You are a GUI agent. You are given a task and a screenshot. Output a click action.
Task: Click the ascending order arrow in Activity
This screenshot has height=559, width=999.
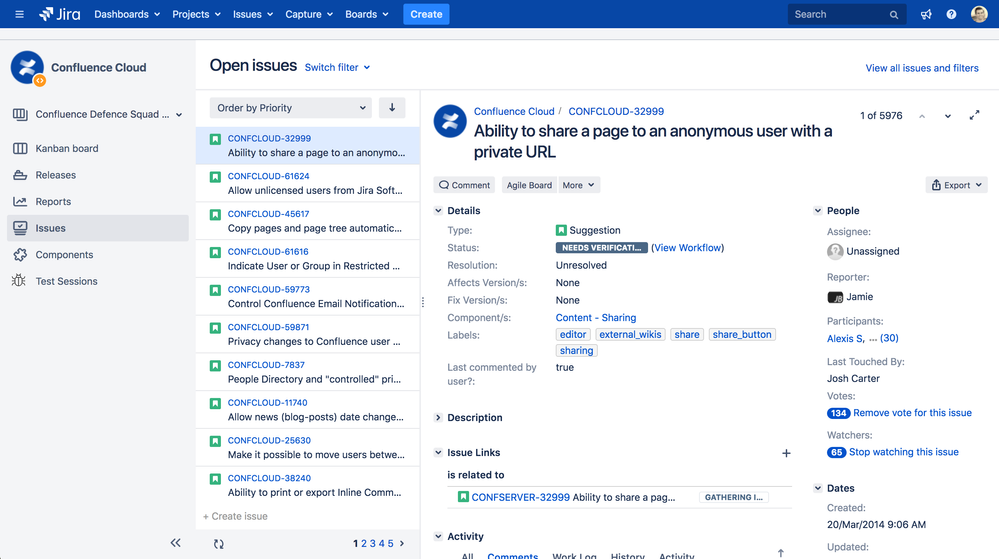[780, 553]
